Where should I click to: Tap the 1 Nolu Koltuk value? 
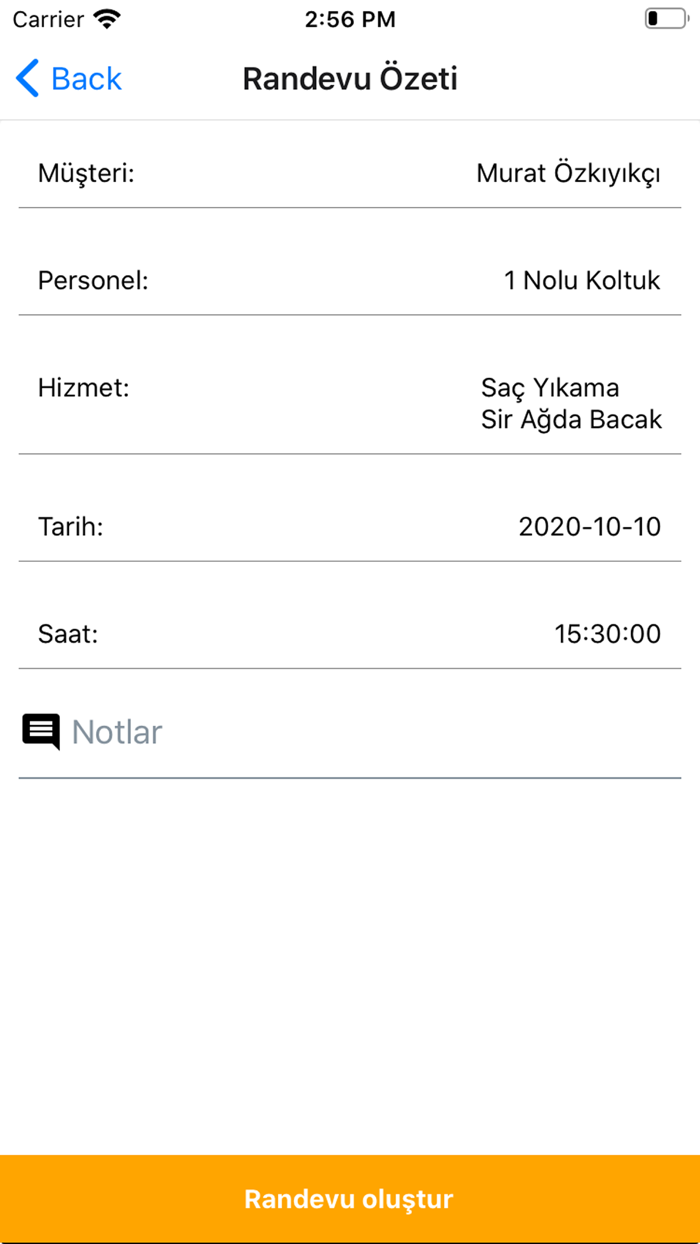(583, 280)
